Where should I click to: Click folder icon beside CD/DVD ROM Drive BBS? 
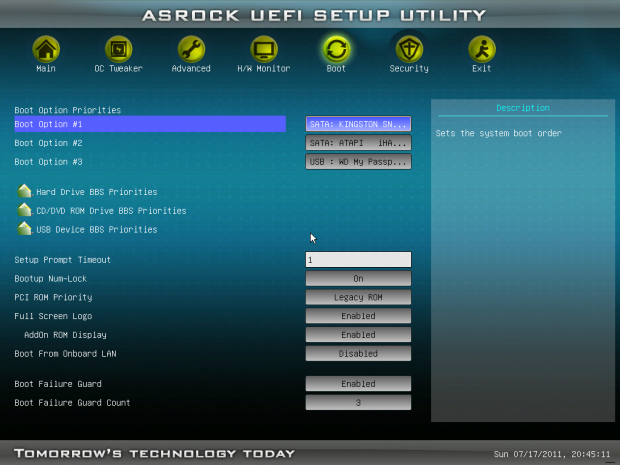click(x=25, y=210)
